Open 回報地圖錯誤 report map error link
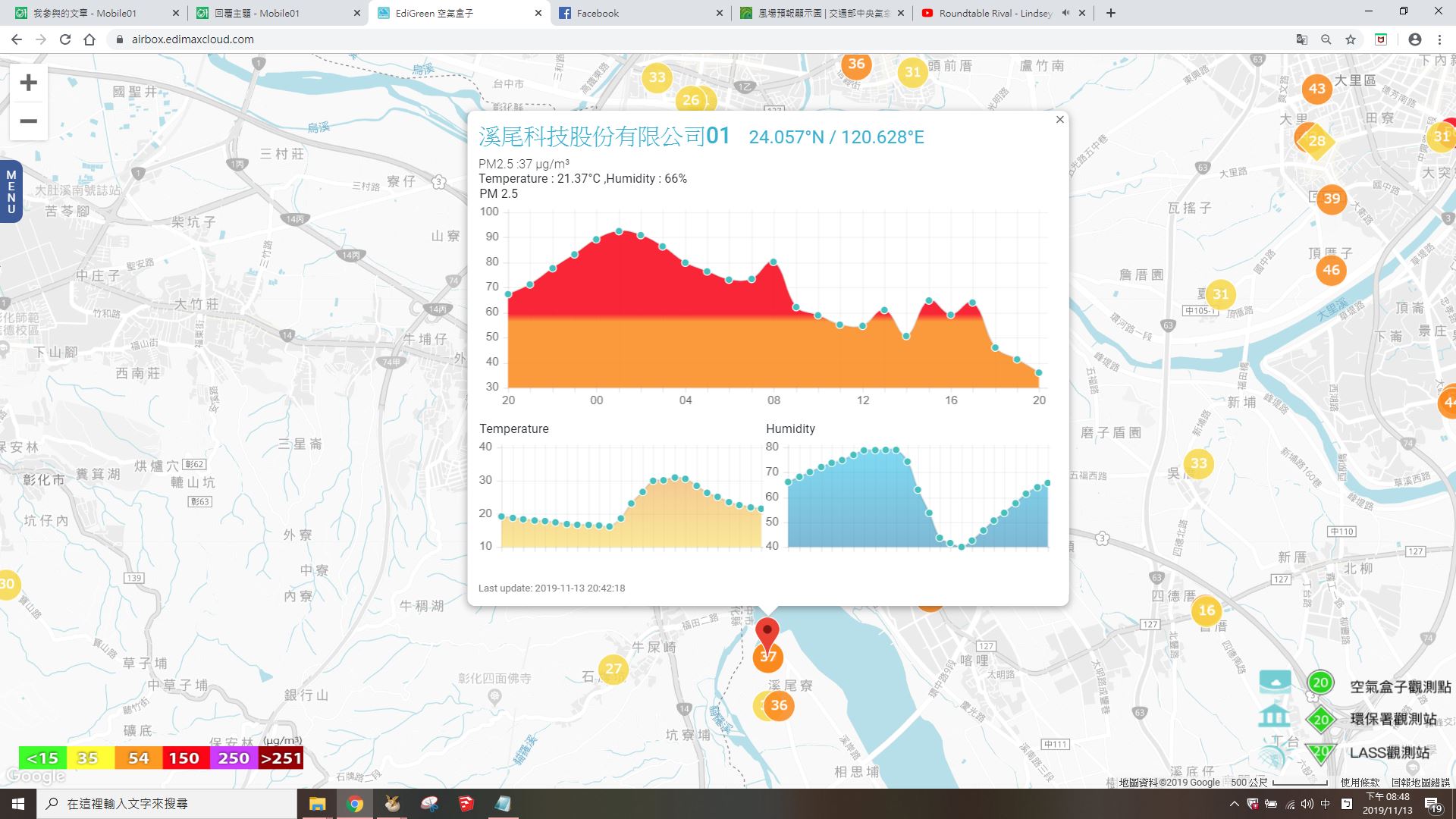This screenshot has width=1456, height=819. point(1420,782)
